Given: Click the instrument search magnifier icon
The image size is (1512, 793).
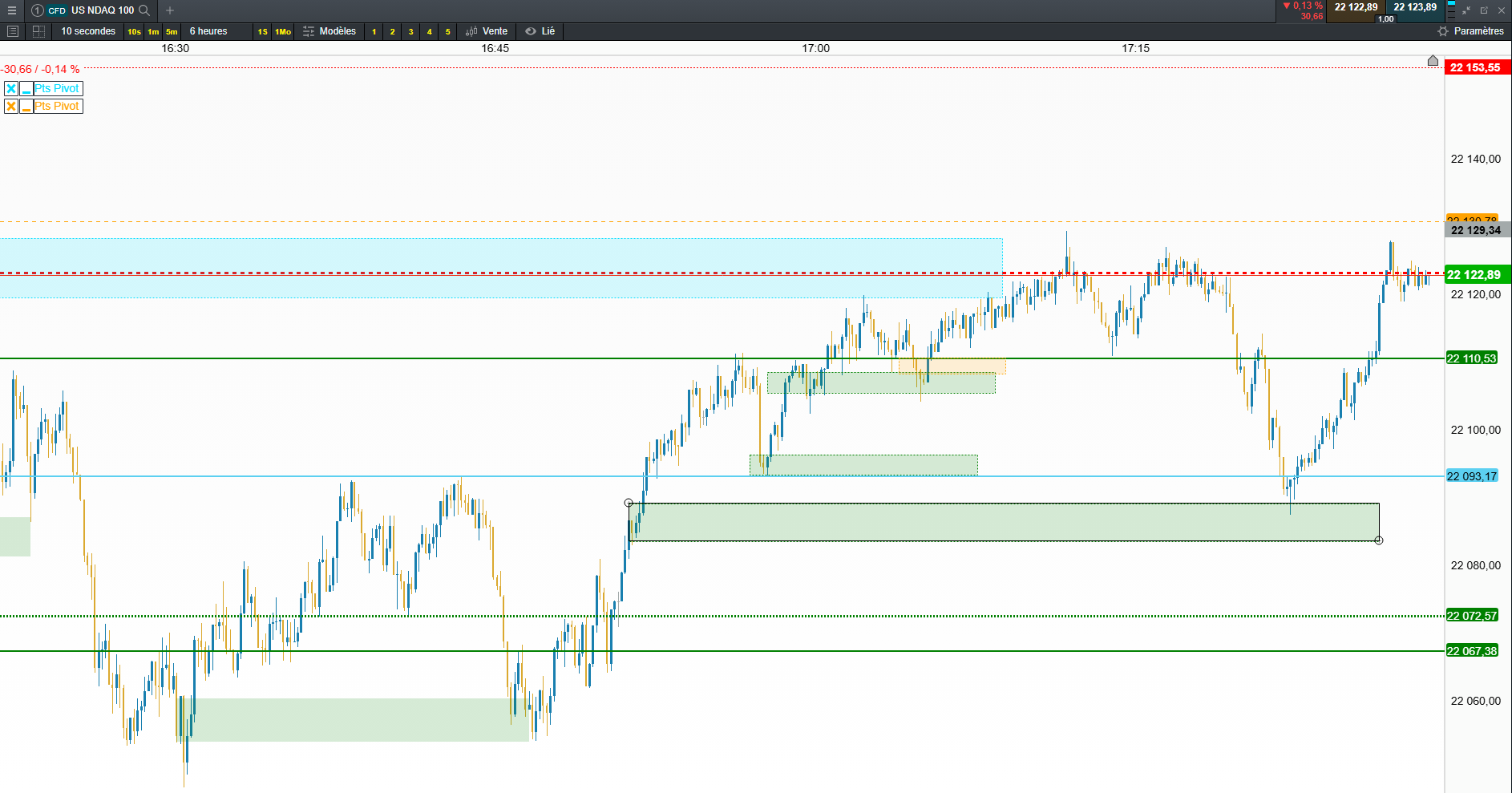Looking at the screenshot, I should (144, 10).
